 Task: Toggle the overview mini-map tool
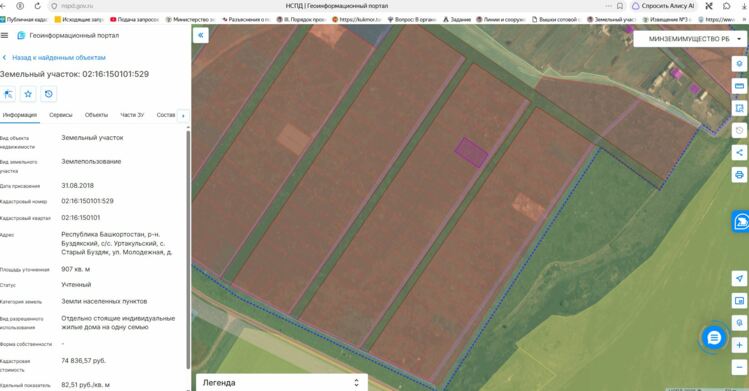click(x=739, y=301)
